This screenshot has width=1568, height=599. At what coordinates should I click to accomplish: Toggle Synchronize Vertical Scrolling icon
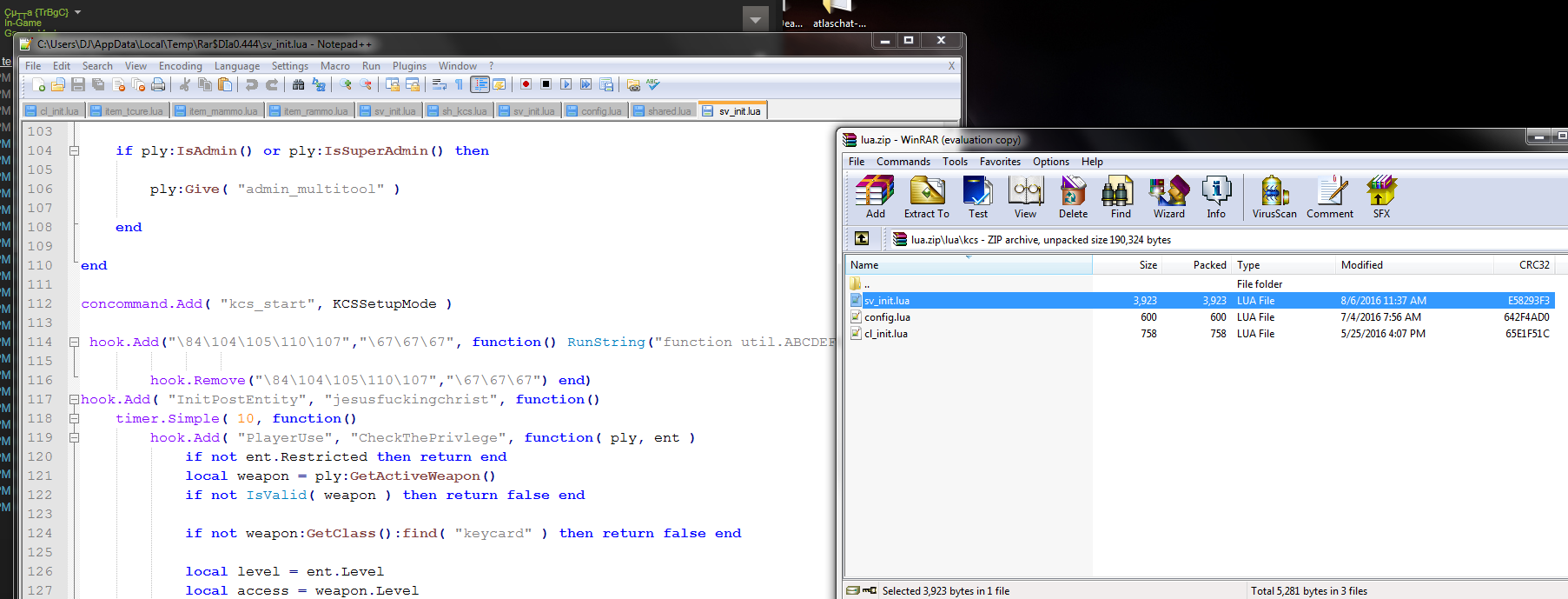[x=393, y=84]
